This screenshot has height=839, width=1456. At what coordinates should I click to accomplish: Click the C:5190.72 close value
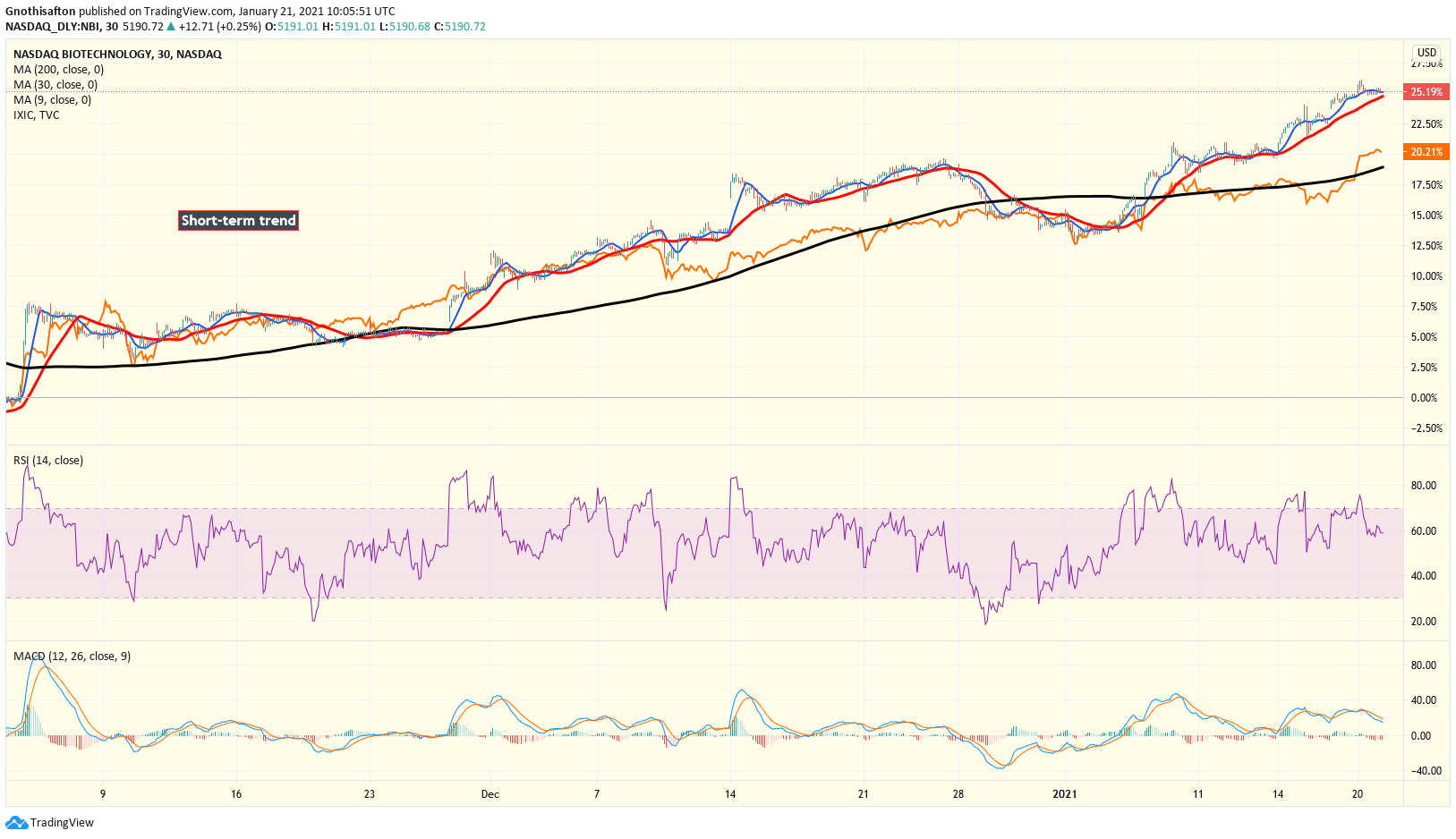coord(460,27)
